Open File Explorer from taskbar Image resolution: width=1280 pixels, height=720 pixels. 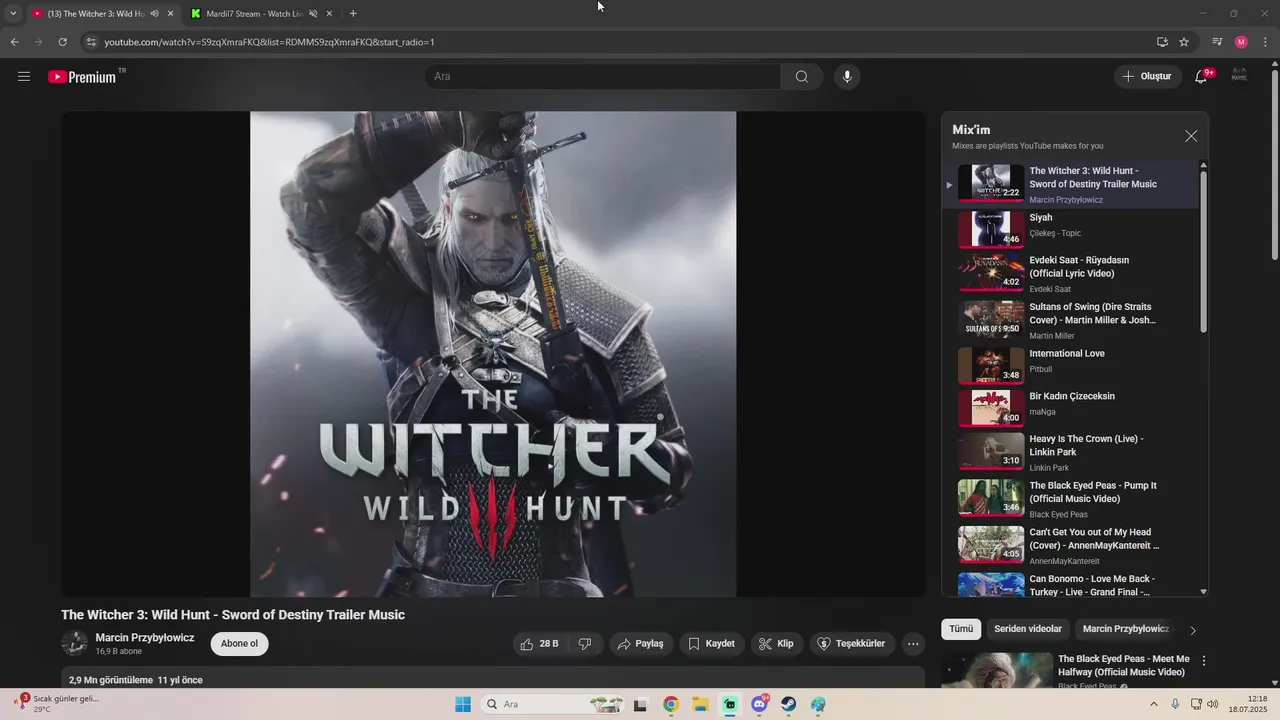(x=700, y=704)
